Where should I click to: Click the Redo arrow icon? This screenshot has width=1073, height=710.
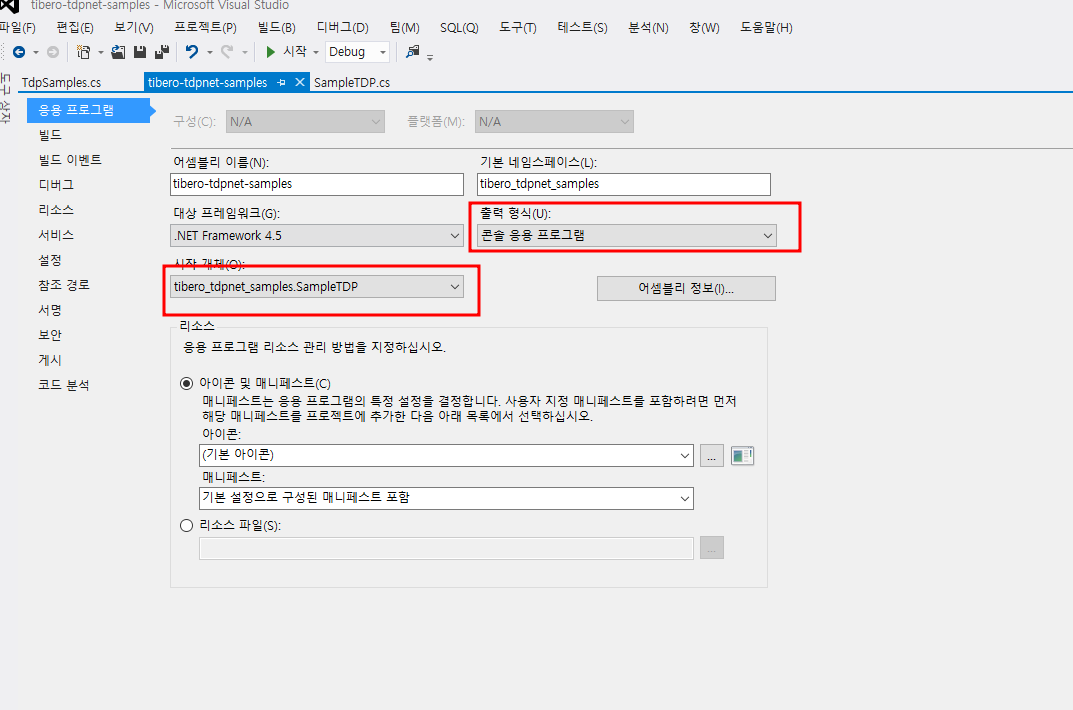[227, 52]
